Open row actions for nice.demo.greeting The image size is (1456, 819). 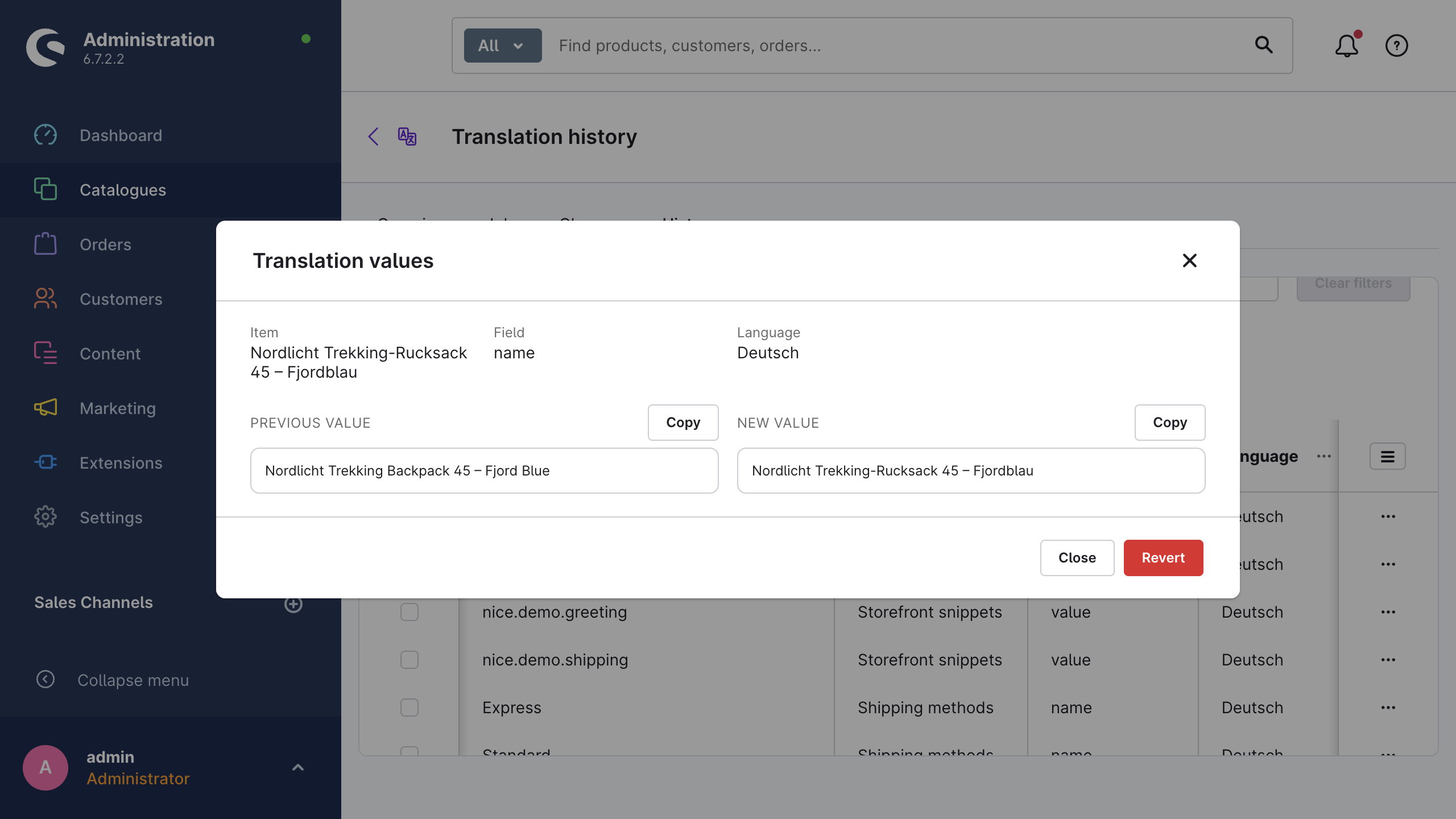click(1388, 612)
